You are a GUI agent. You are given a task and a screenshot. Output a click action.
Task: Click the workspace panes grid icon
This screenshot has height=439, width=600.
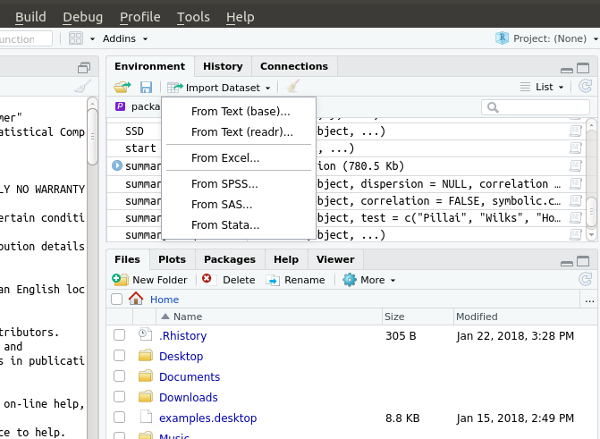[x=76, y=38]
